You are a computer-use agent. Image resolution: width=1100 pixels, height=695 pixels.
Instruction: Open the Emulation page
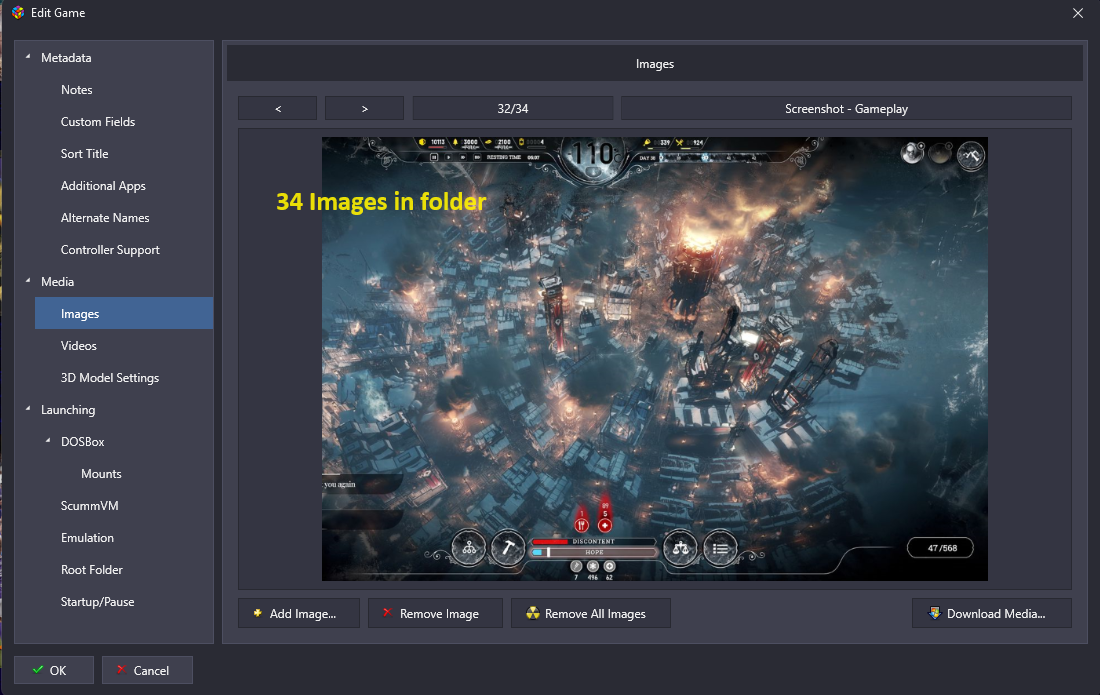coord(87,538)
